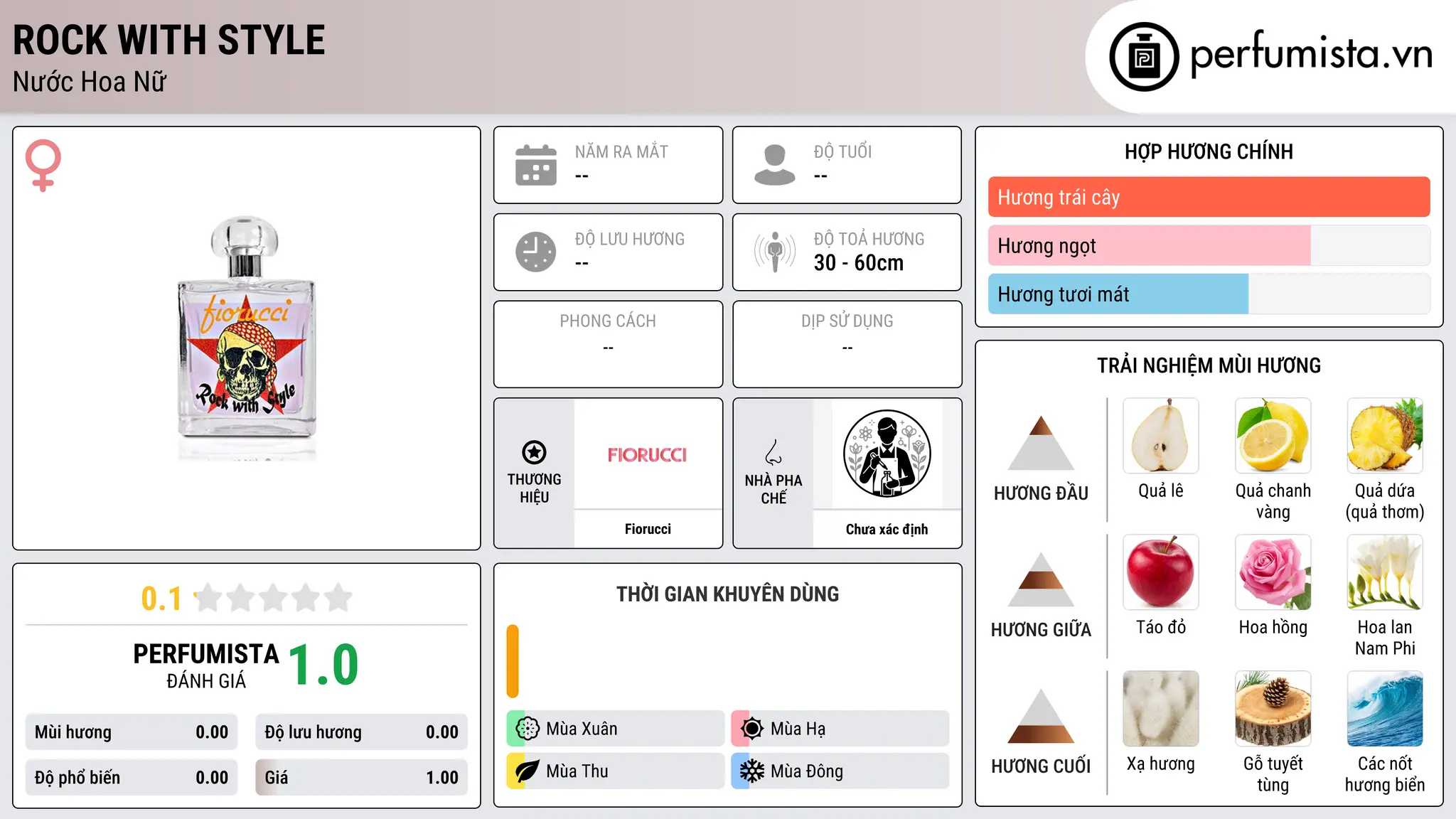Click the TRẢI NGHIỆM MÙI HƯƠNG heading
The width and height of the screenshot is (1456, 819).
click(x=1209, y=365)
